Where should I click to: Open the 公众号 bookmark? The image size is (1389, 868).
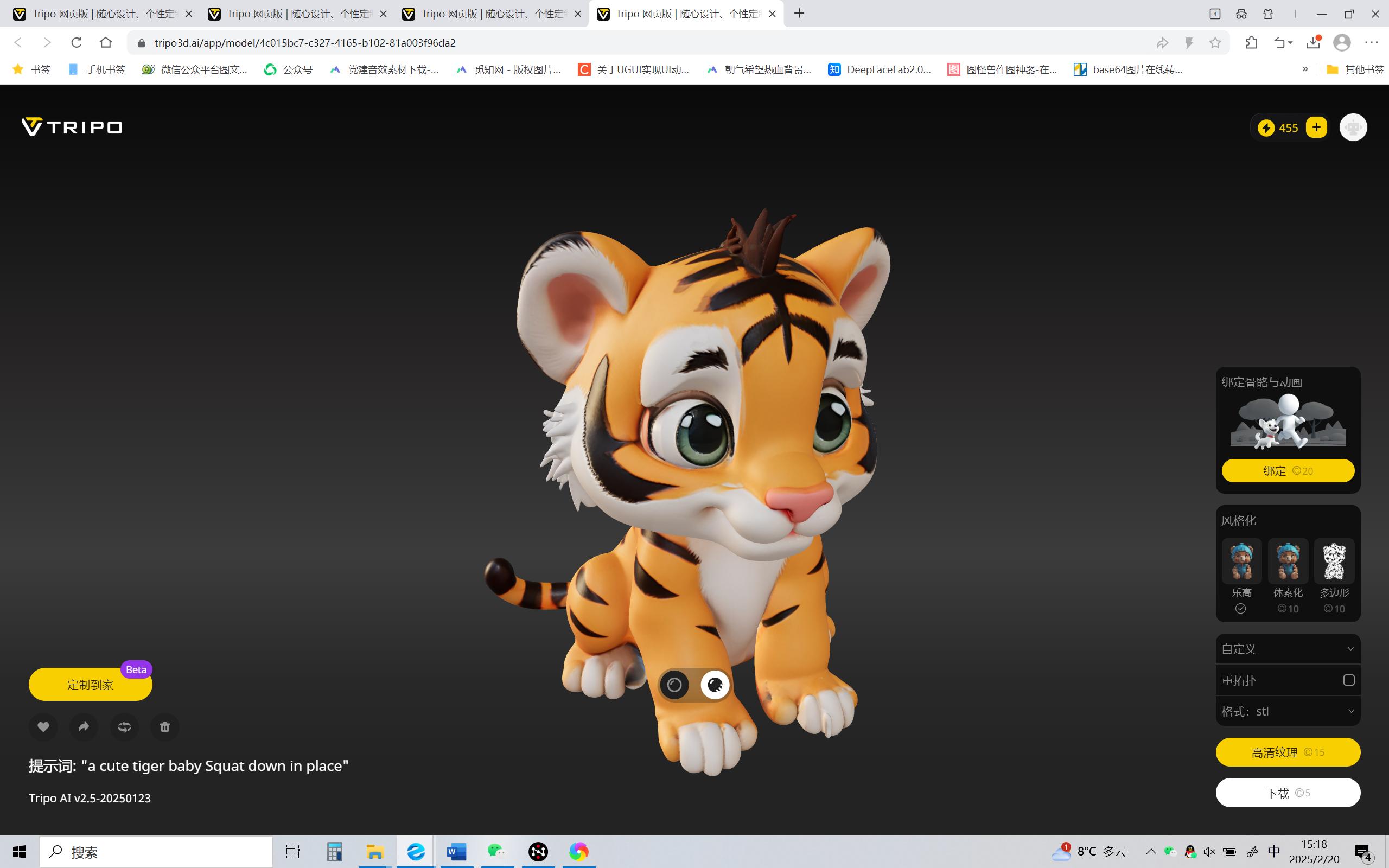click(x=288, y=69)
